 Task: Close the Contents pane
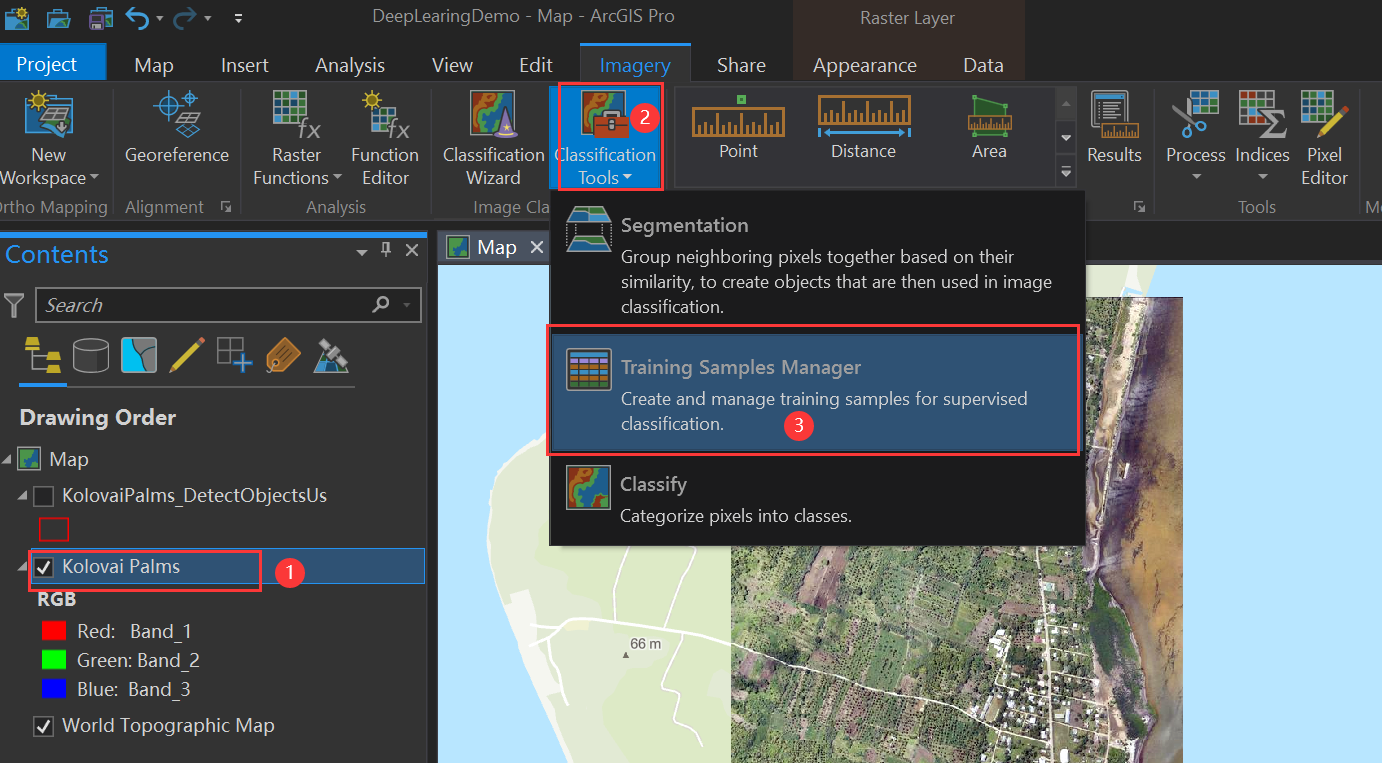[412, 251]
